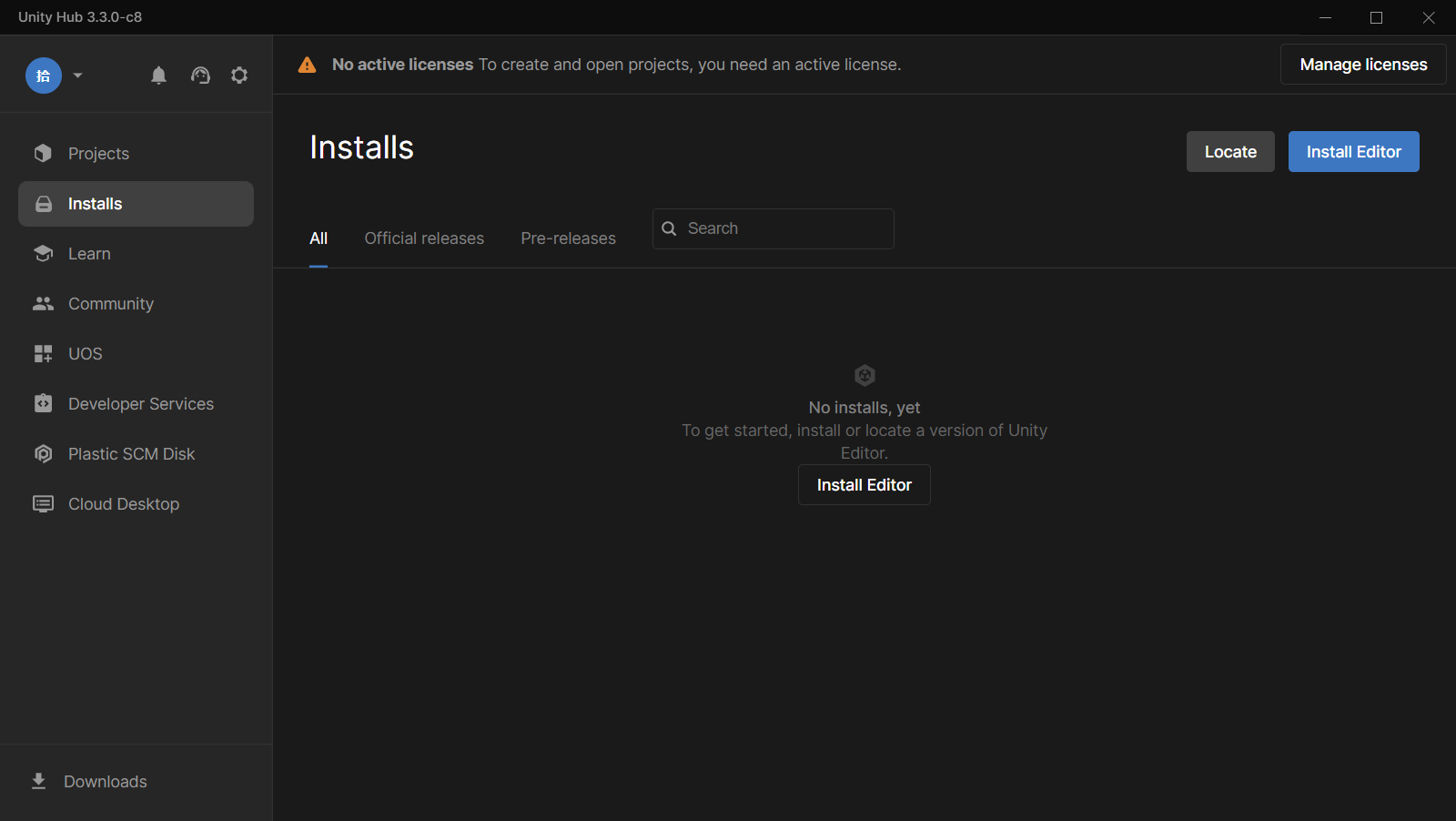Click the Downloads arrow icon
1456x821 pixels.
[x=38, y=781]
